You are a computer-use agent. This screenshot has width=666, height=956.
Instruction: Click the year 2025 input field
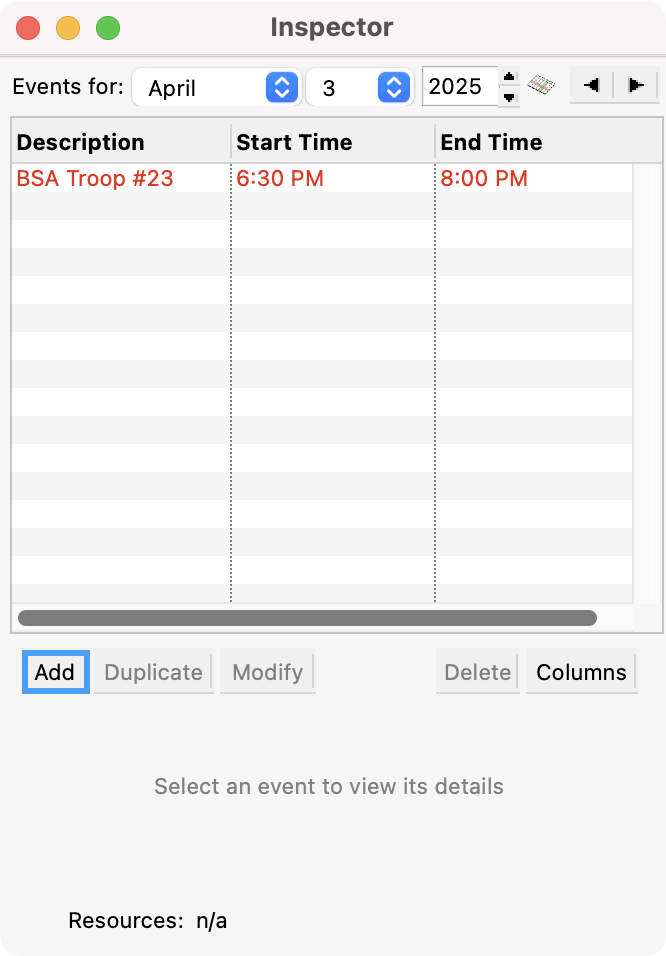457,87
